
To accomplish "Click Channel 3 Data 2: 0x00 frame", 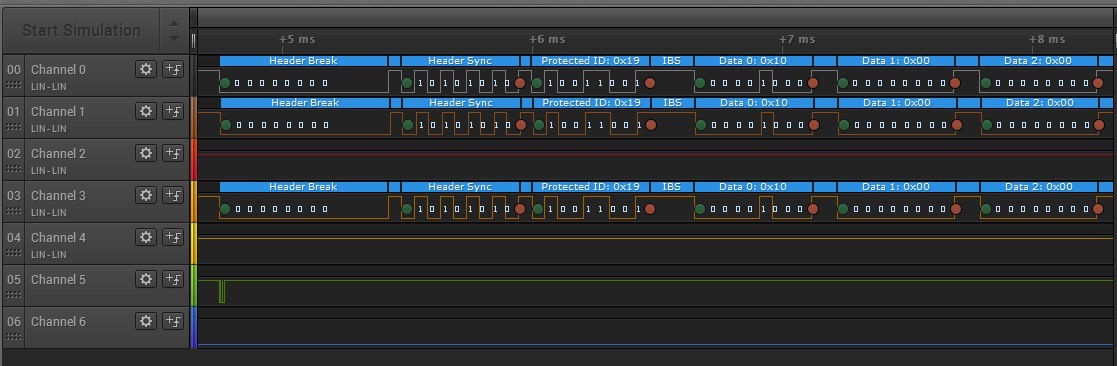I will tap(1039, 187).
